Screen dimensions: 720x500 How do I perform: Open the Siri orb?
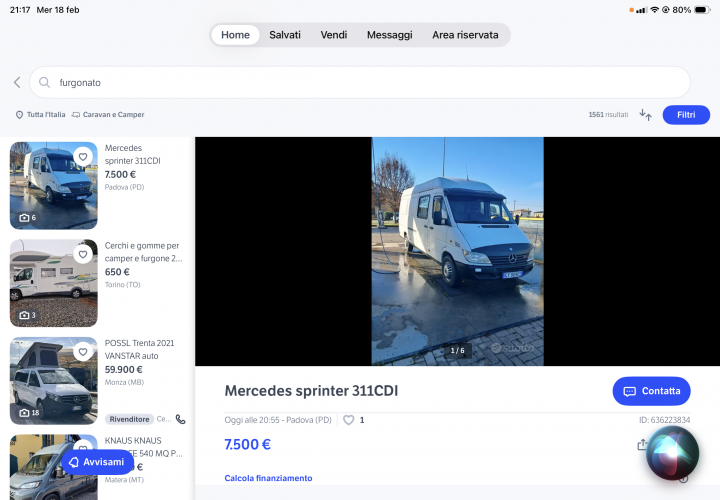[x=672, y=455]
